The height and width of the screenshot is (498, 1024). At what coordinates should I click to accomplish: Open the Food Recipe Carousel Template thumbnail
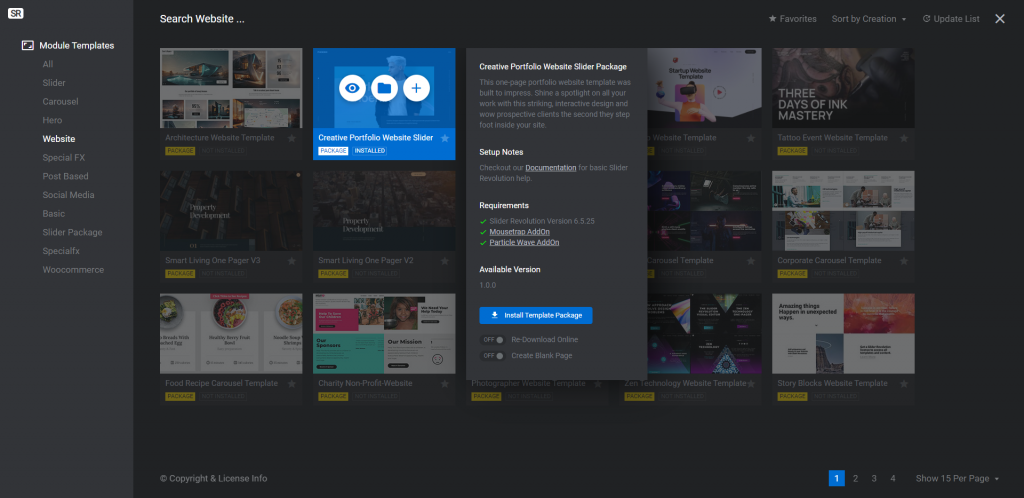click(231, 334)
